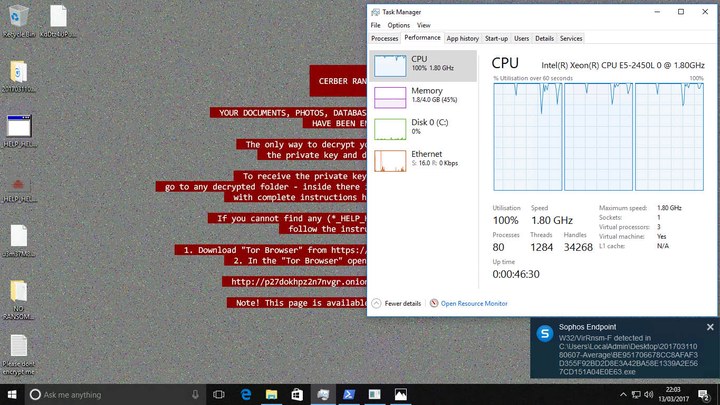Click the Open Resource Monitor link
The image size is (720, 405).
[x=474, y=304]
